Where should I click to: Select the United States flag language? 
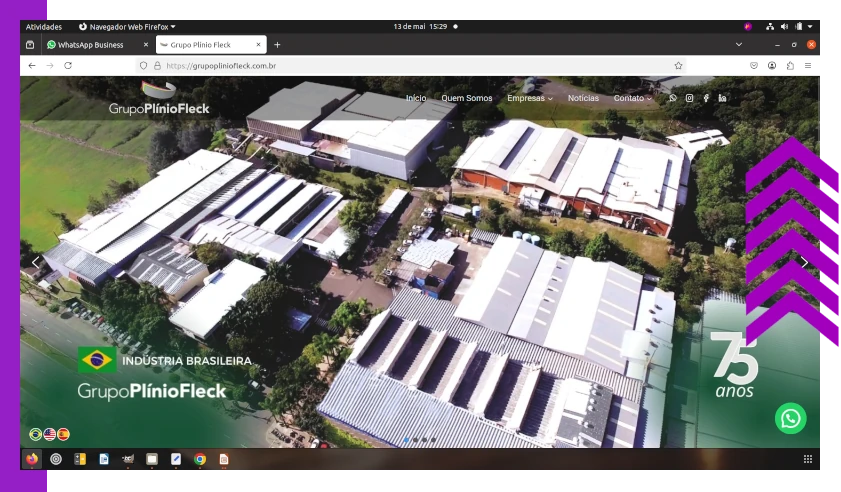coord(49,434)
